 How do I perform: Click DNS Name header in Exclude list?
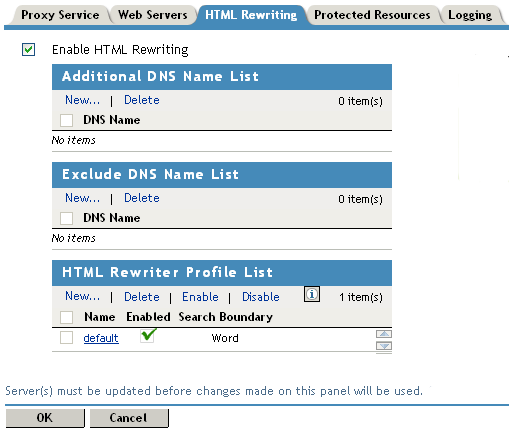coord(112,218)
